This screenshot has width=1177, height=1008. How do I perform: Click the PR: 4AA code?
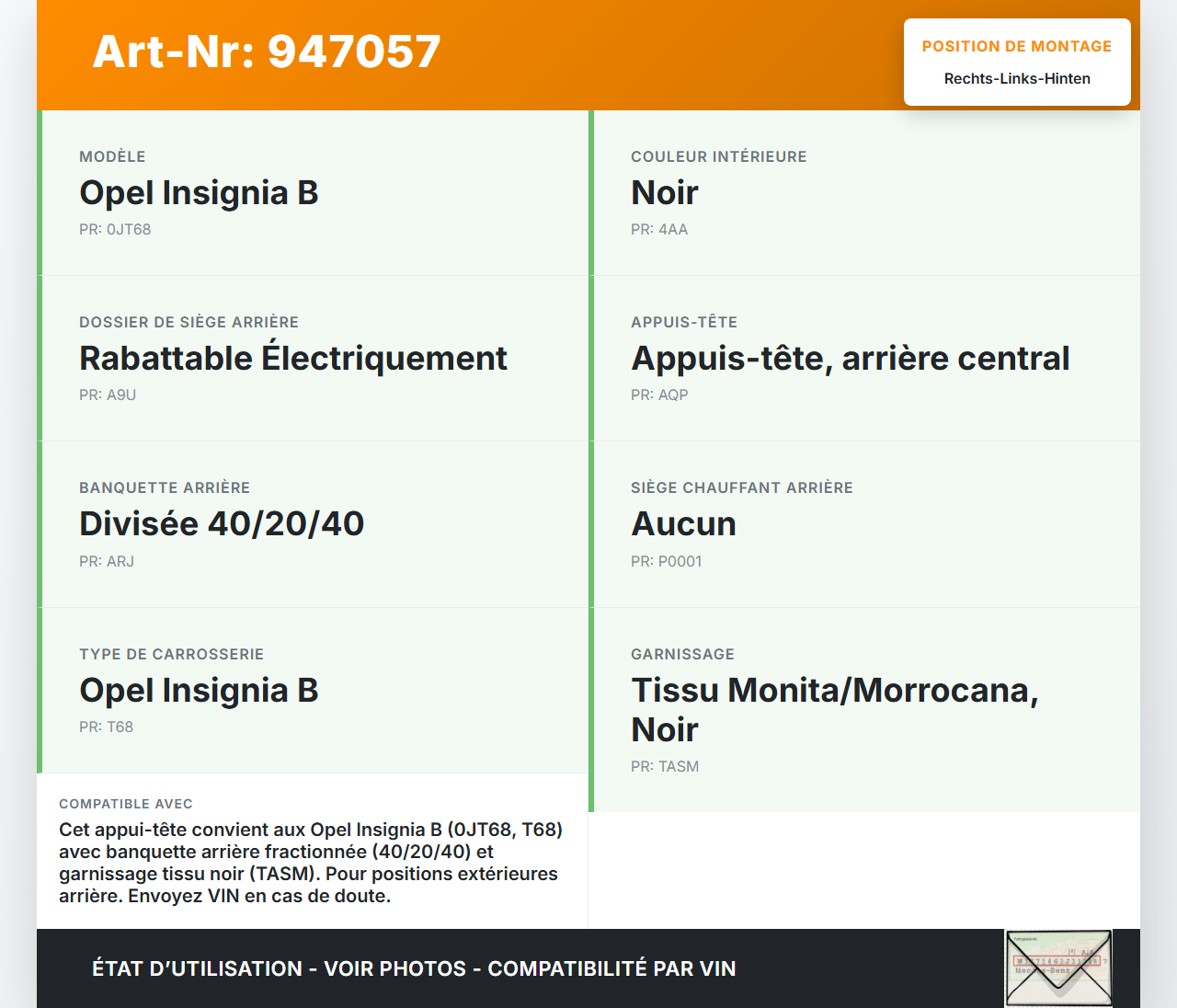(659, 230)
